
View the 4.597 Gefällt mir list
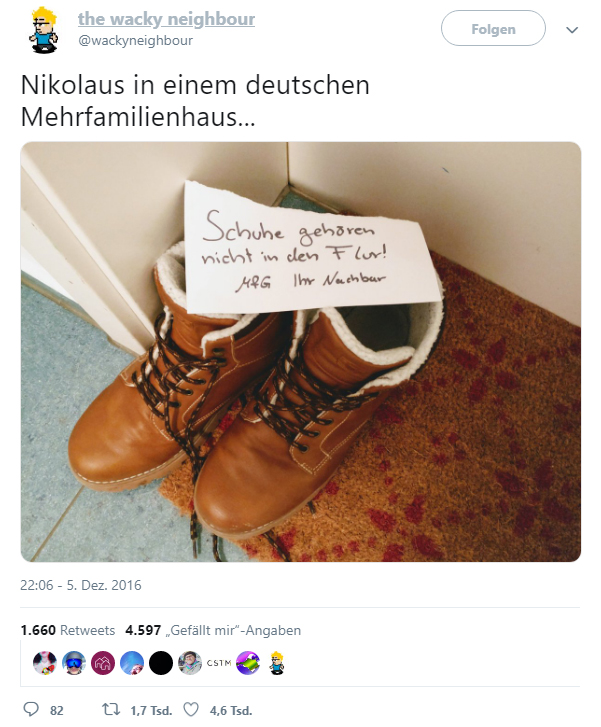213,630
